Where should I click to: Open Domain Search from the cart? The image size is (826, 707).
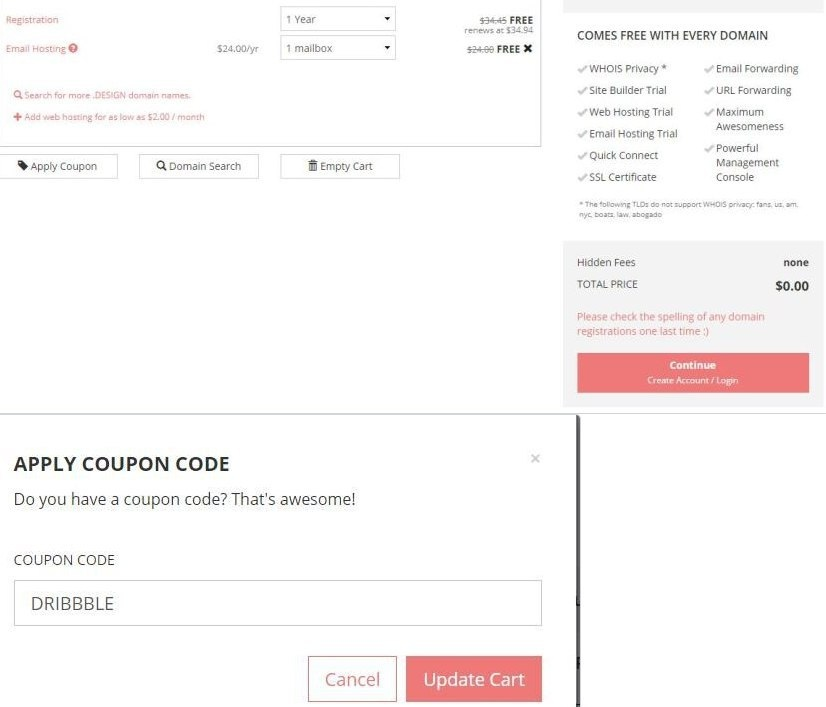(204, 167)
